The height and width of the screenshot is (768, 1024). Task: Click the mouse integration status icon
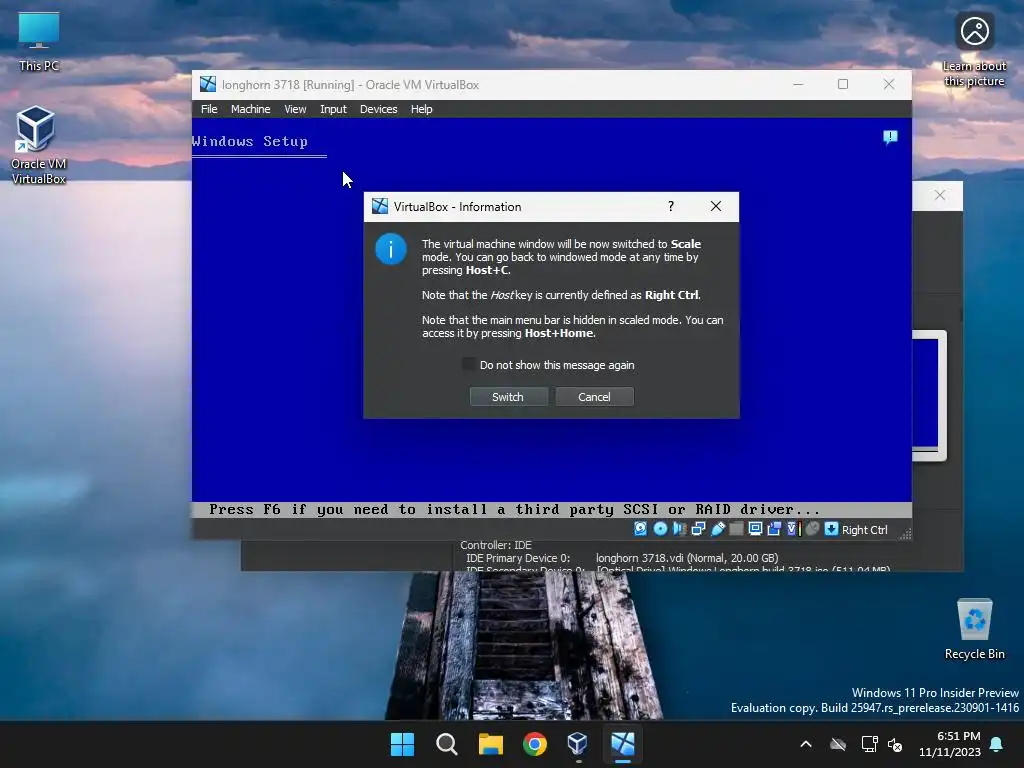812,529
